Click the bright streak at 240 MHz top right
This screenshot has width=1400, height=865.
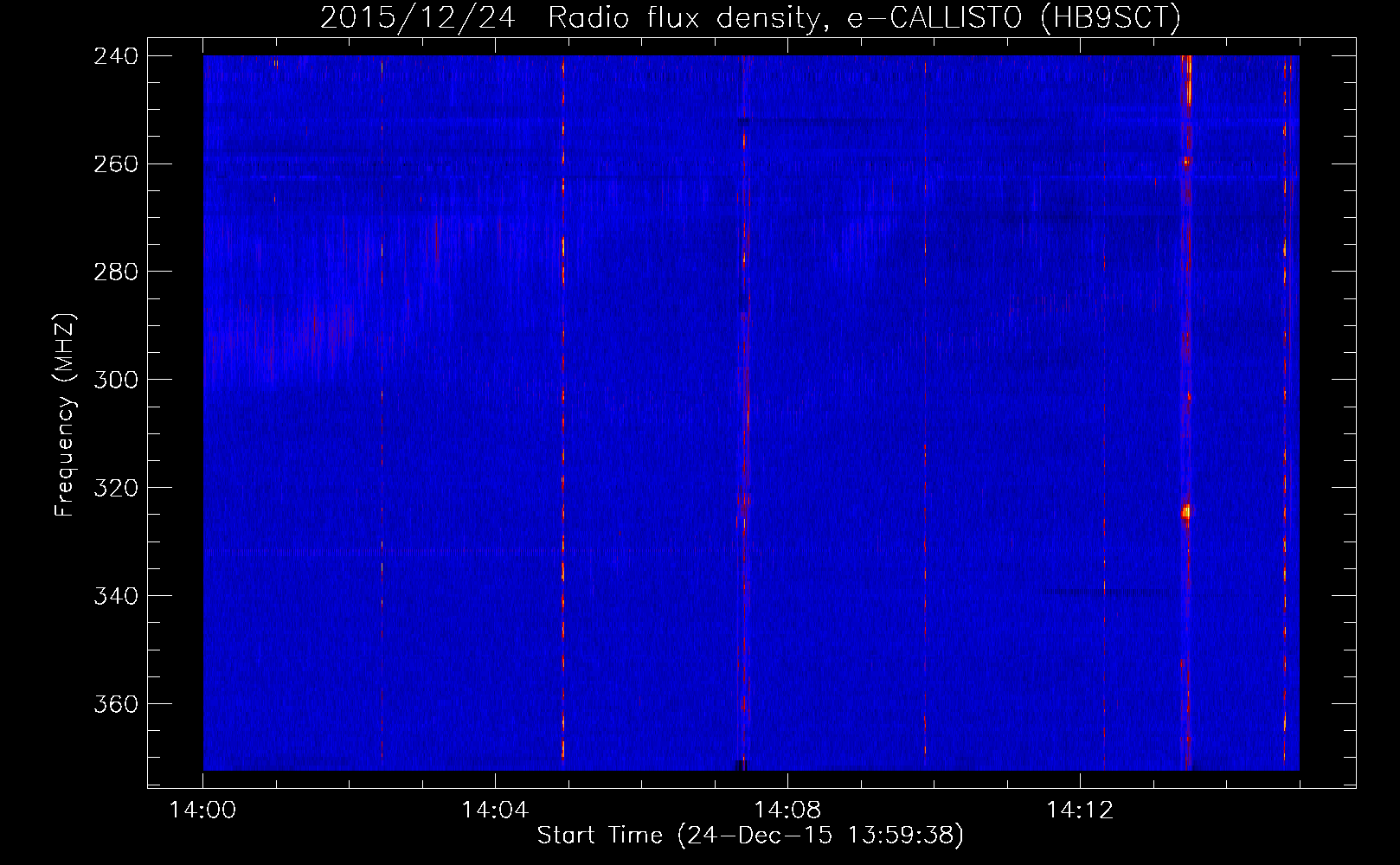(1188, 80)
